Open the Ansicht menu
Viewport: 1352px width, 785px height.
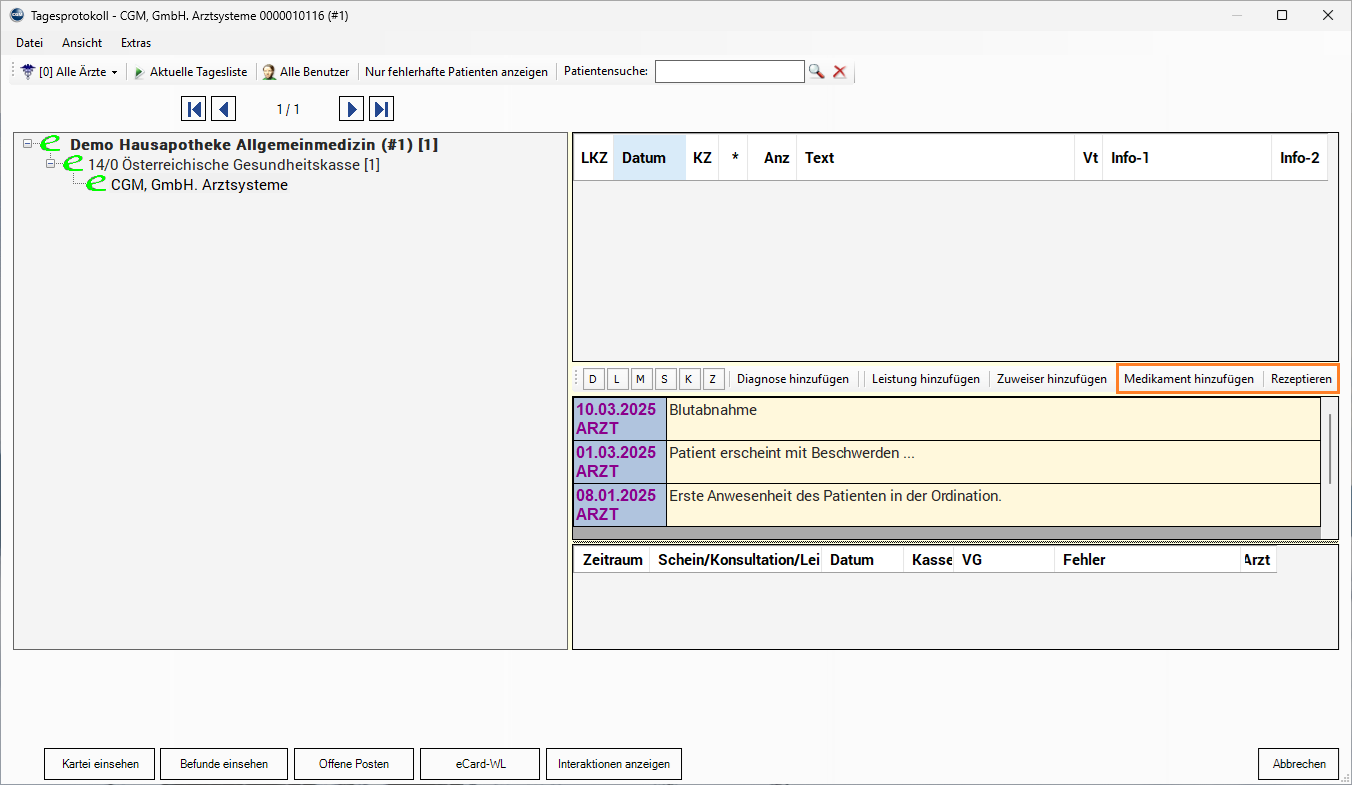point(82,43)
